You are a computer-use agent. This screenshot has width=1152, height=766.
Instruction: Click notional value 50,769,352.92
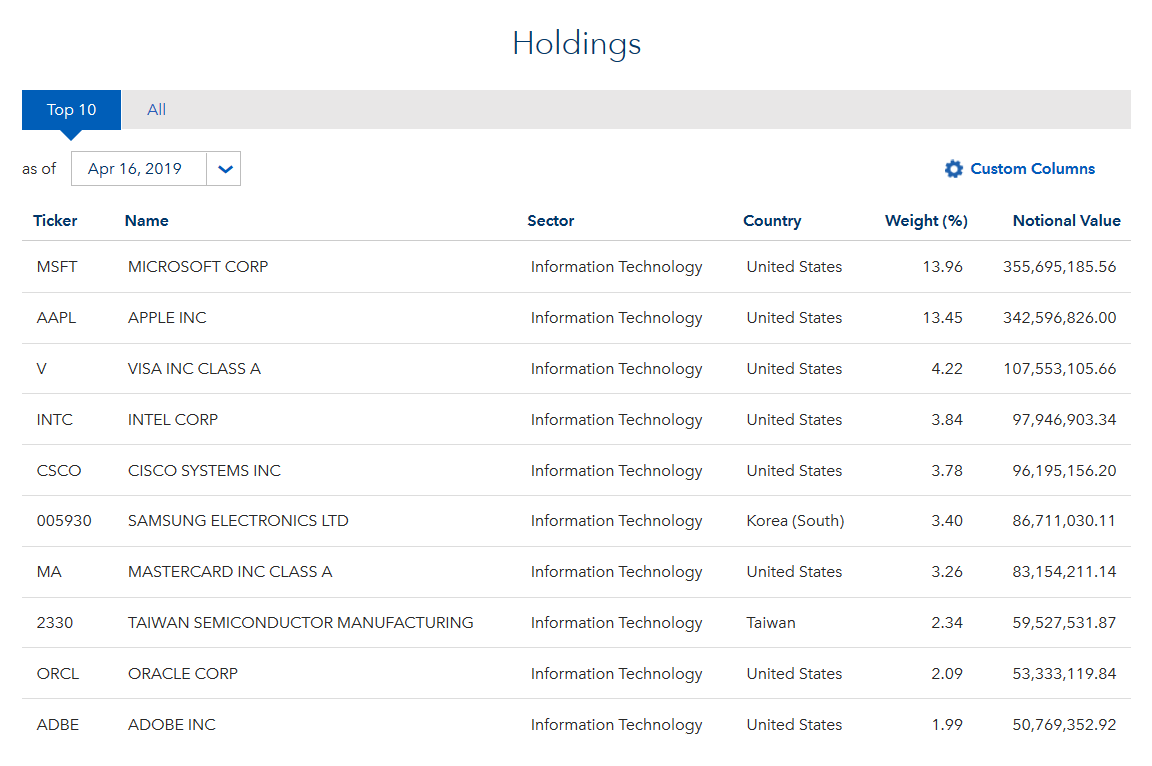click(1065, 724)
